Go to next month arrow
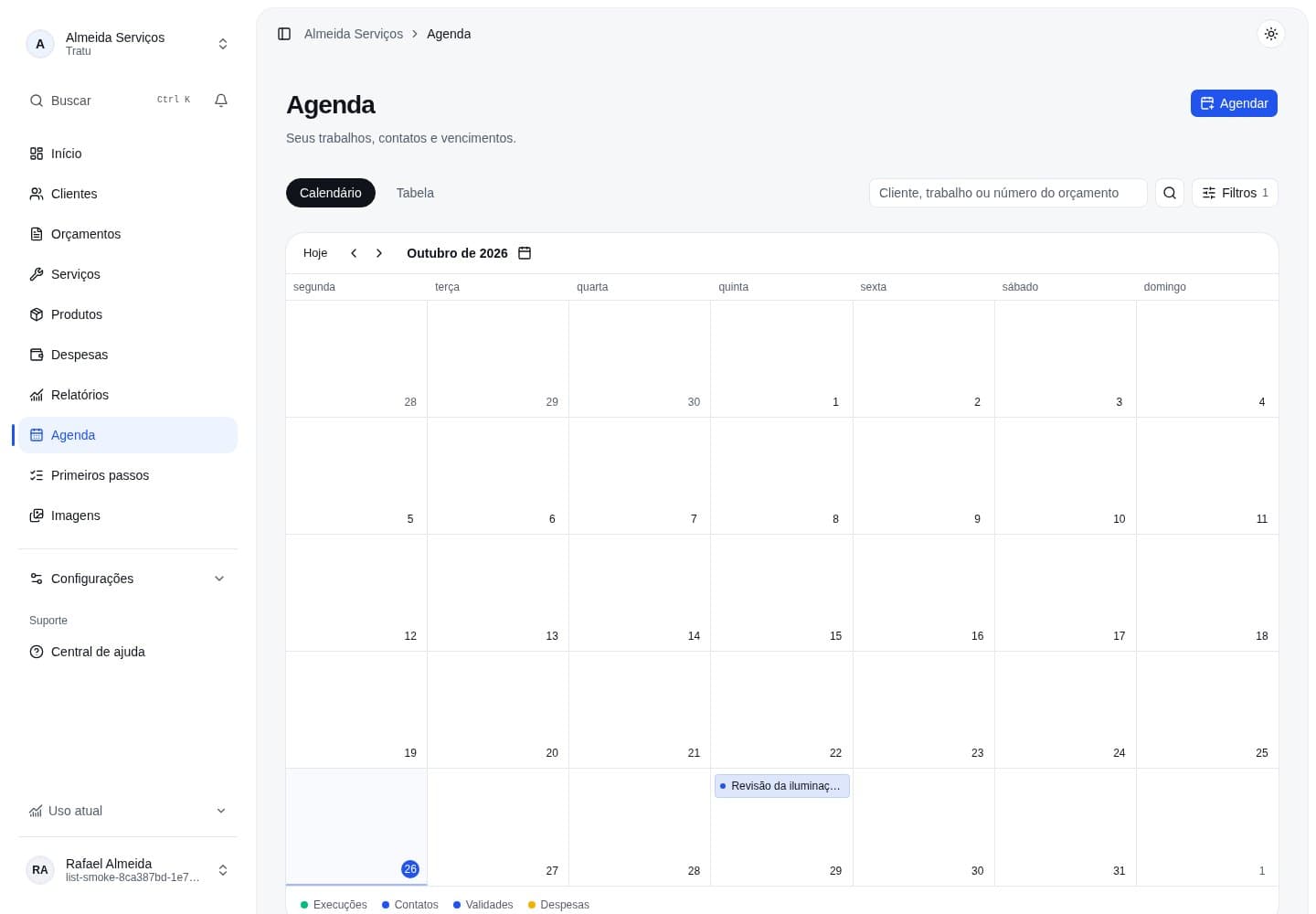 click(379, 253)
